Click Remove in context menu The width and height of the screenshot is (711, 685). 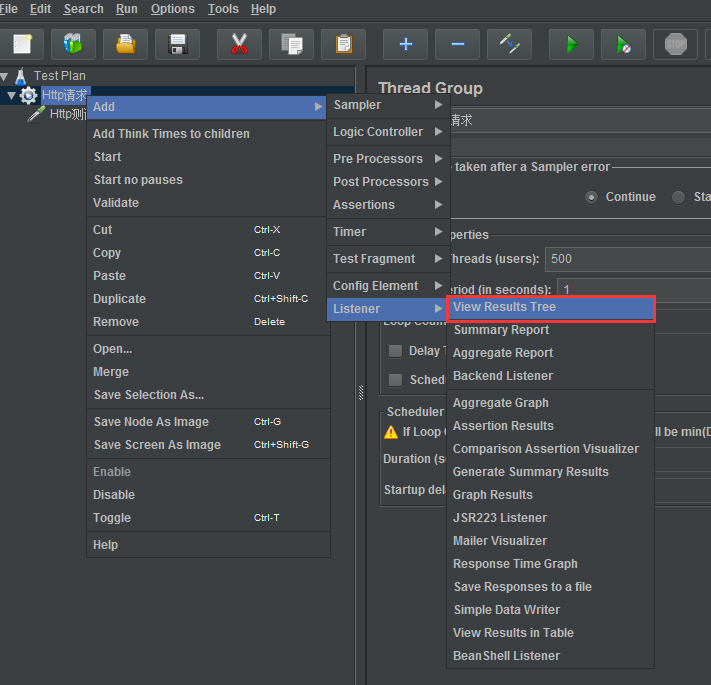(208, 322)
